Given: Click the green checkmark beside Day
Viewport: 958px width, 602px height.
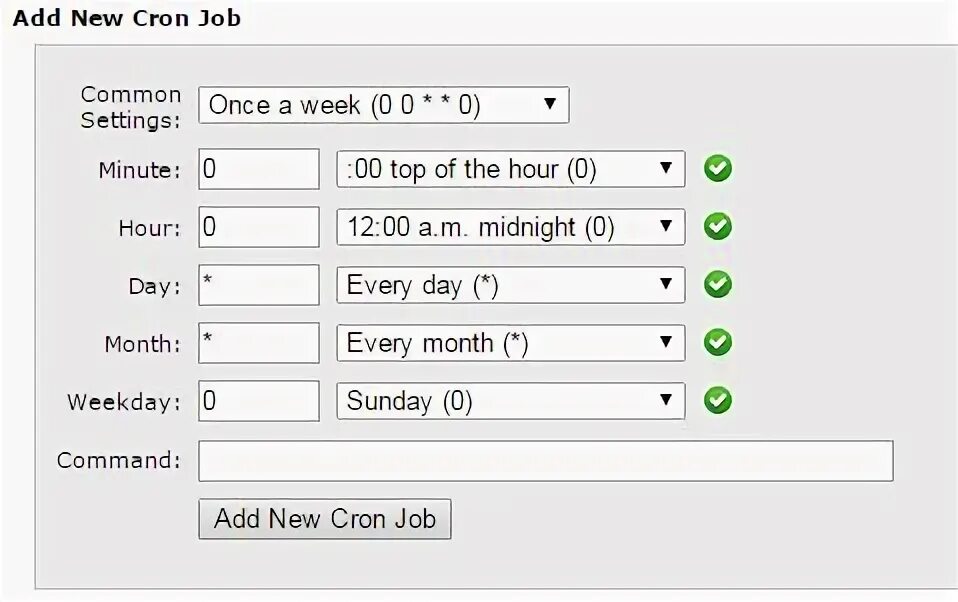Looking at the screenshot, I should point(717,285).
